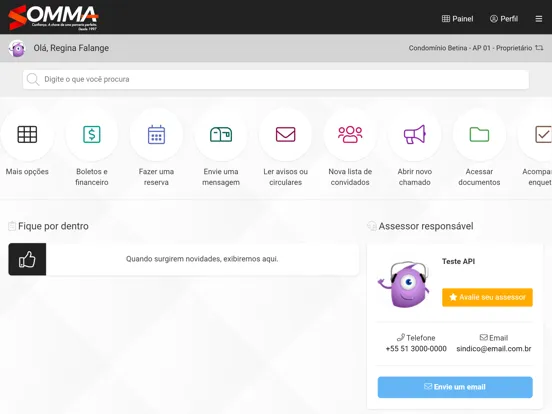Click the purple mascot assessor image
Image resolution: width=552 pixels, height=414 pixels.
[x=404, y=284]
